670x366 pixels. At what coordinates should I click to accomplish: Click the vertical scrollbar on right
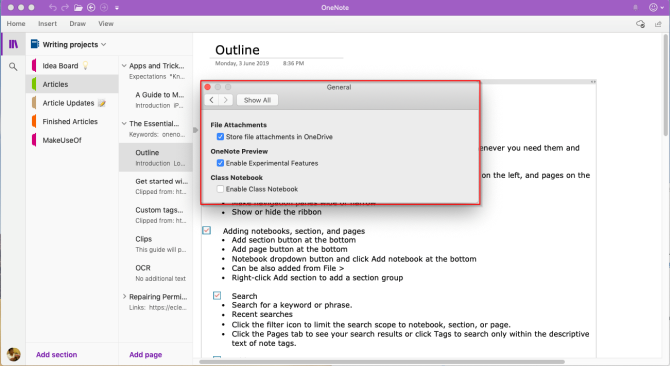point(666,85)
